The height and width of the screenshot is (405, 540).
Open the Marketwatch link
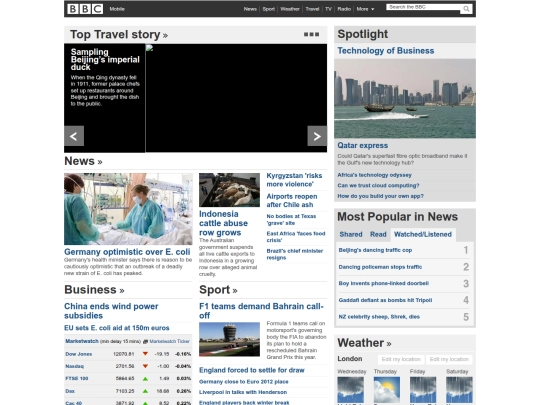tap(82, 341)
